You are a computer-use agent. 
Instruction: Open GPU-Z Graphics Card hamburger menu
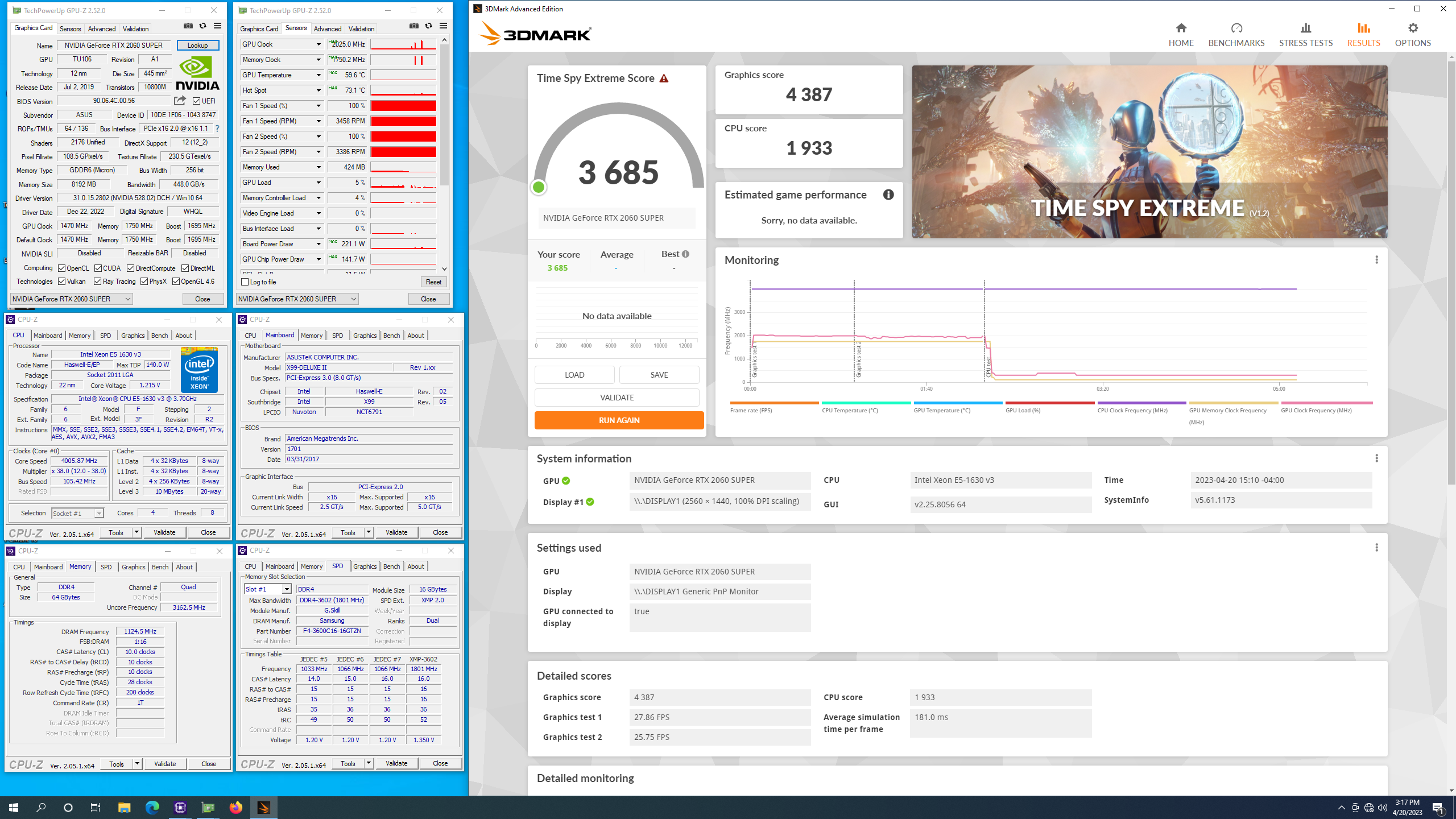217,26
